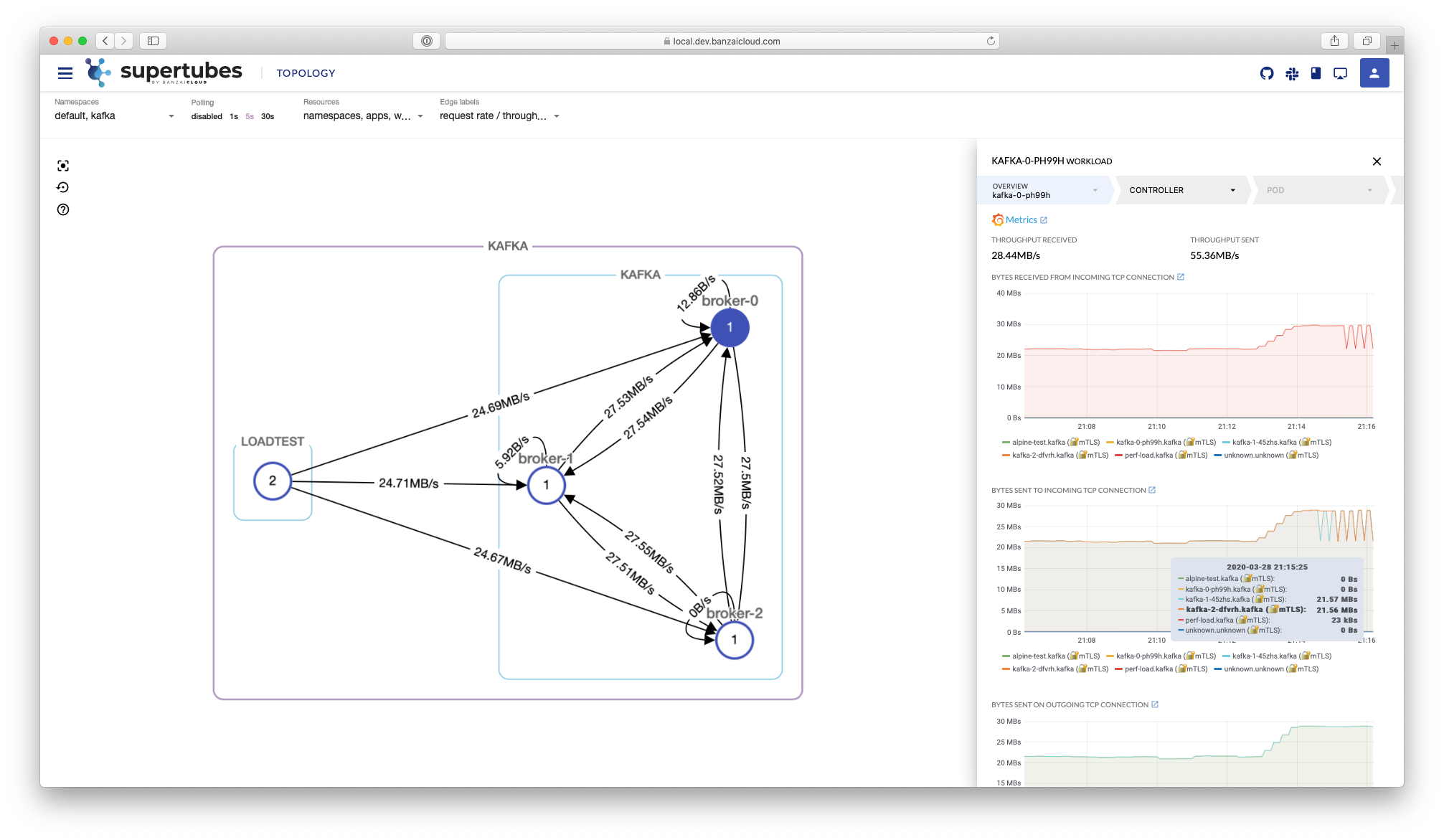Open the topology help icon
The image size is (1444, 840).
[x=63, y=209]
